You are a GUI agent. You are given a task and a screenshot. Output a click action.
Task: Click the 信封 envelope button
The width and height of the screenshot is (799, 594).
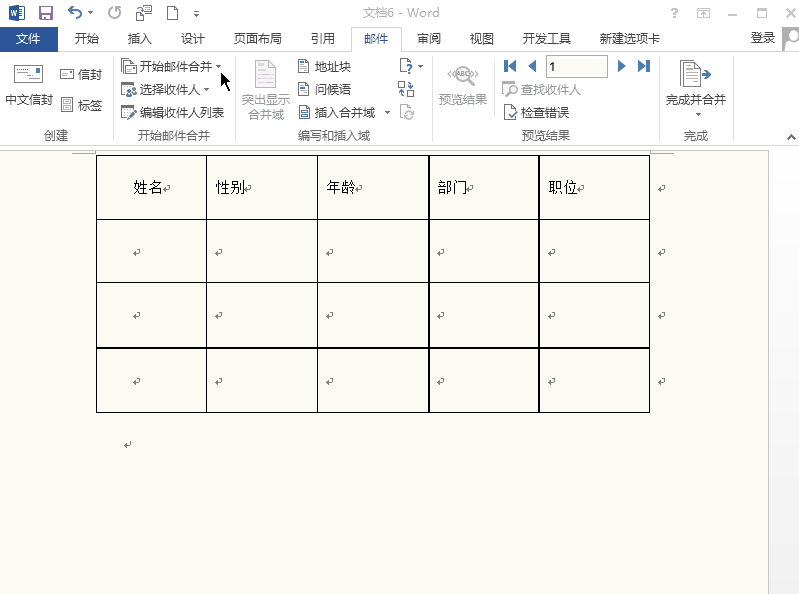point(81,75)
